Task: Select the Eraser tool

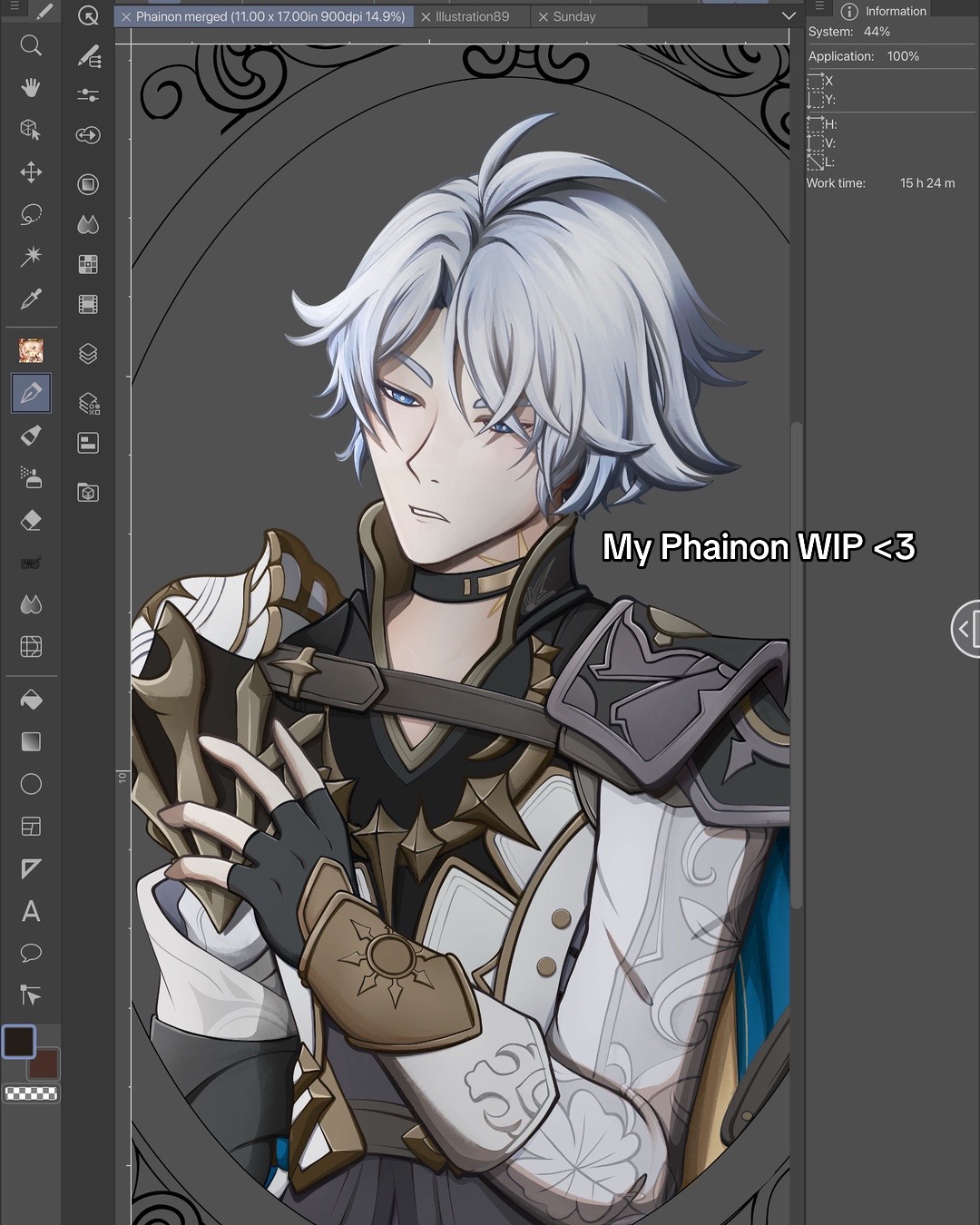Action: pyautogui.click(x=31, y=520)
